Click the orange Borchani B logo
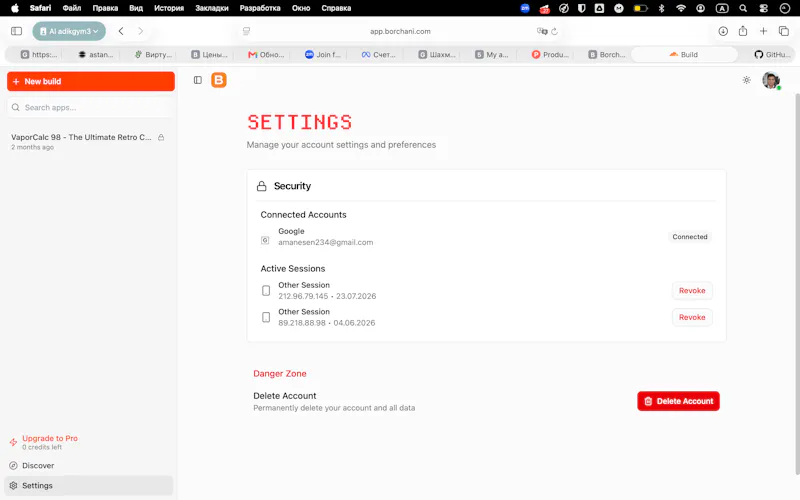This screenshot has height=500, width=800. (x=219, y=80)
